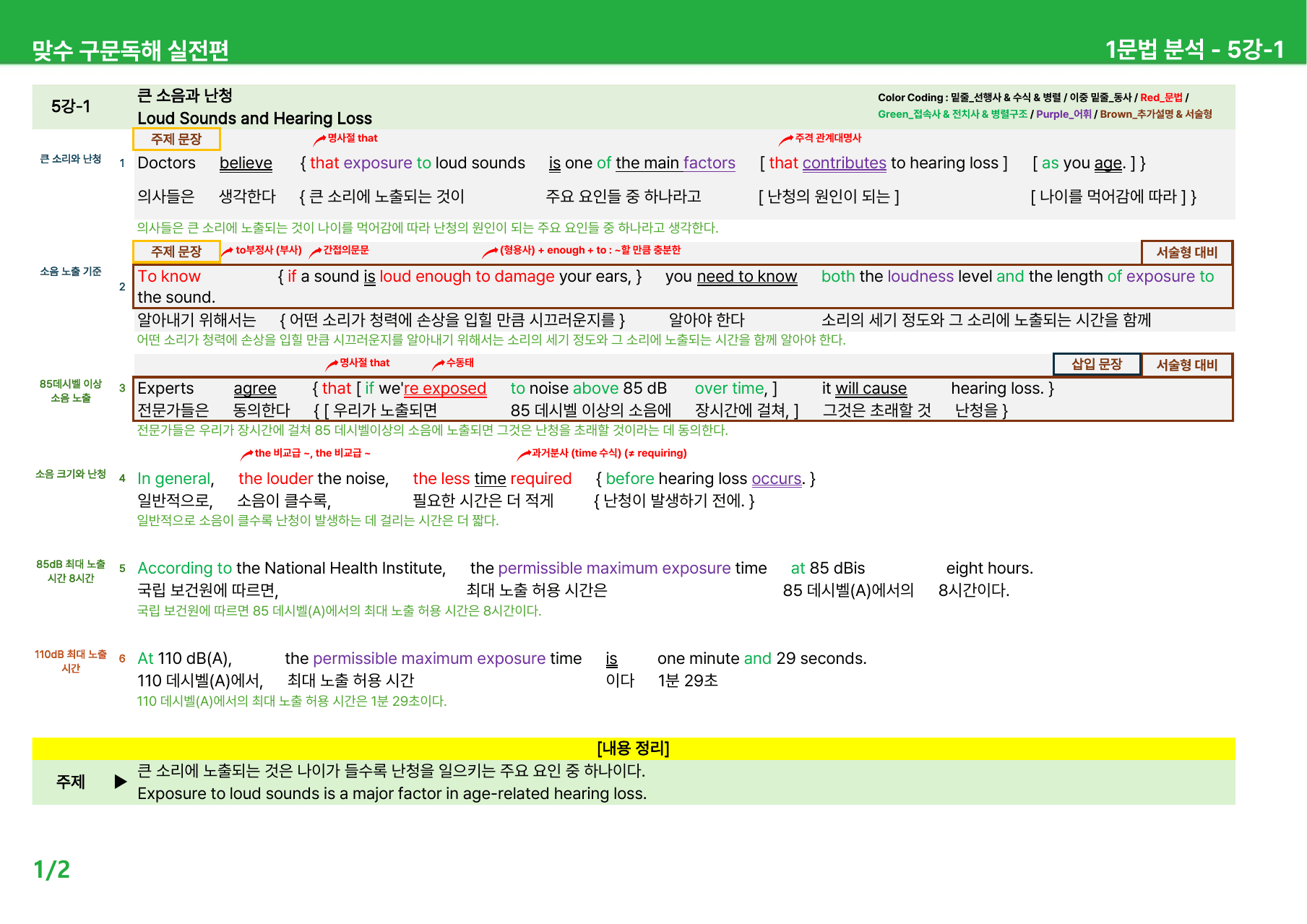Screen dimensions: 1307x924
Task: Click the header text '1문법 분석 - 5강-1'
Action: click(1195, 49)
